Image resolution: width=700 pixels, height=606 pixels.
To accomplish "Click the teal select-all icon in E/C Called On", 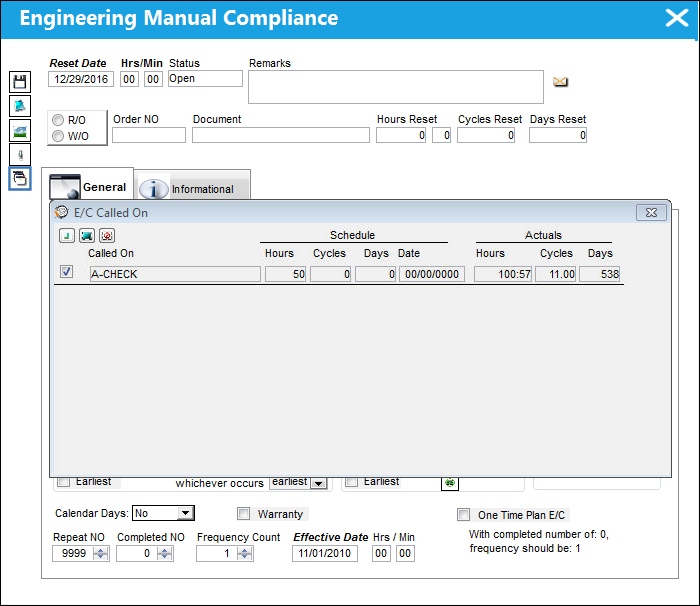I will 87,235.
